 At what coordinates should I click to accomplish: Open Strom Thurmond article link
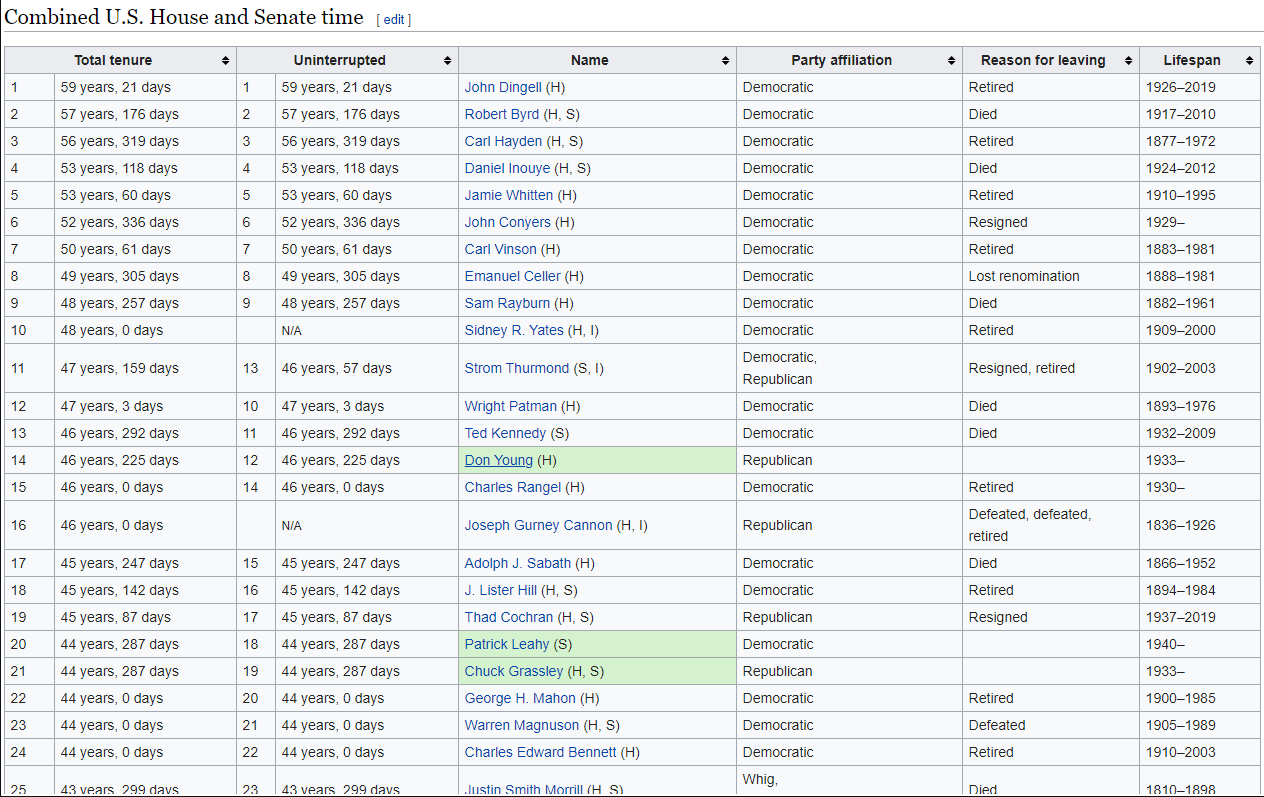coord(517,368)
